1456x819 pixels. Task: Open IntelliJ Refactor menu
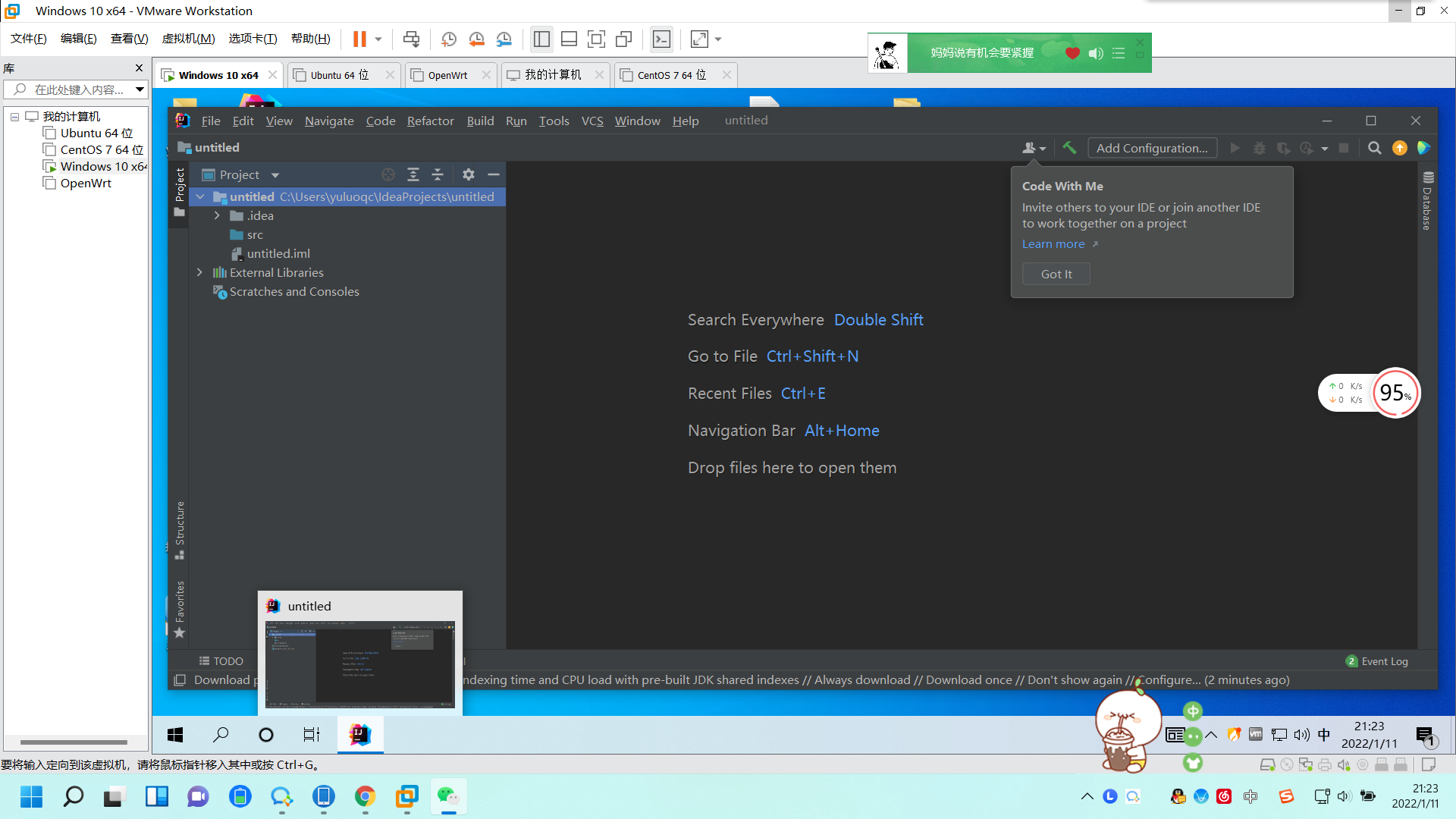pyautogui.click(x=430, y=121)
